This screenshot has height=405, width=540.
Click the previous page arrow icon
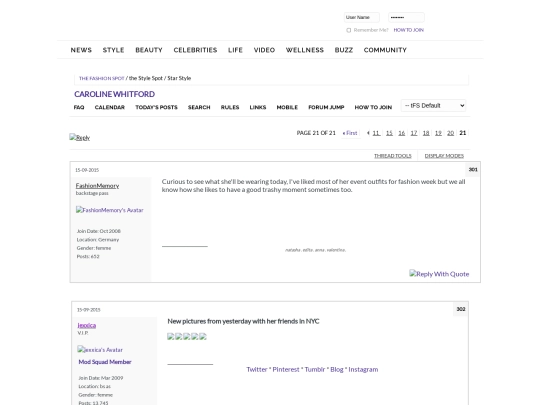(x=368, y=133)
